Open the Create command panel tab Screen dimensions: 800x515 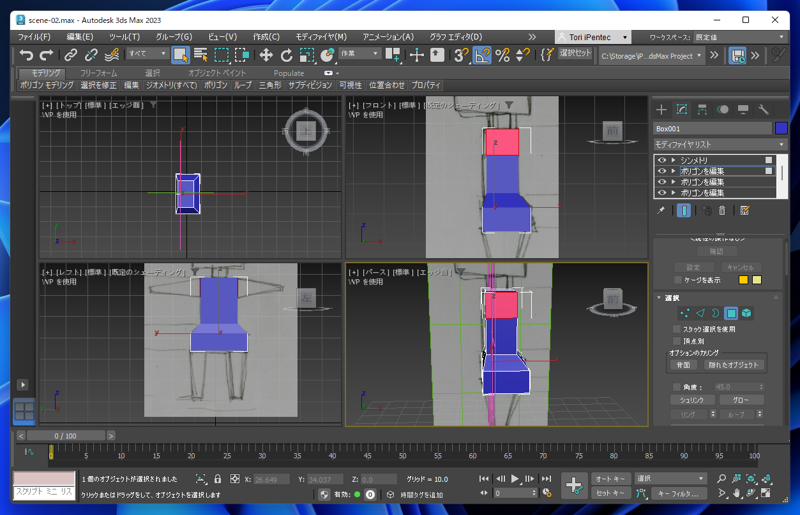(x=661, y=109)
